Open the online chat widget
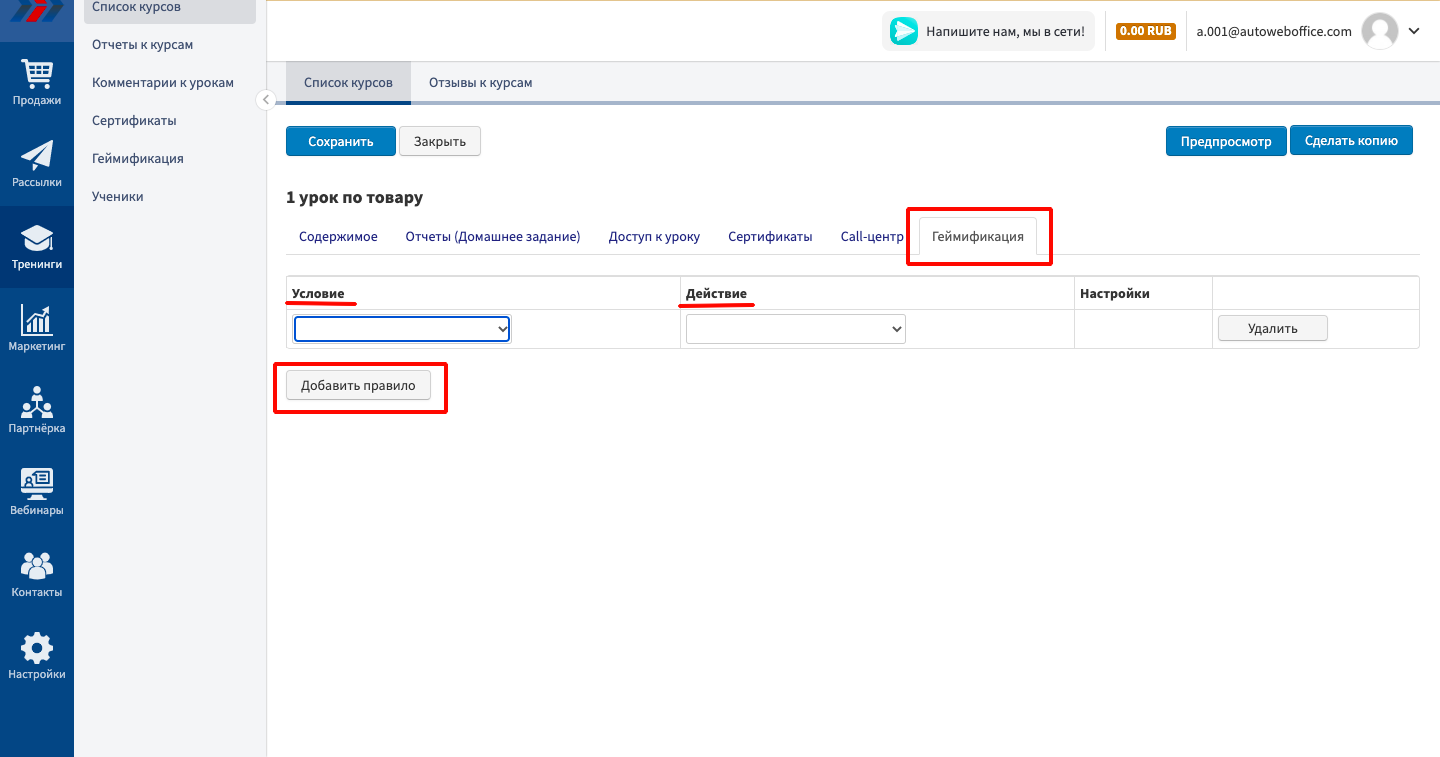This screenshot has width=1440, height=757. tap(988, 31)
